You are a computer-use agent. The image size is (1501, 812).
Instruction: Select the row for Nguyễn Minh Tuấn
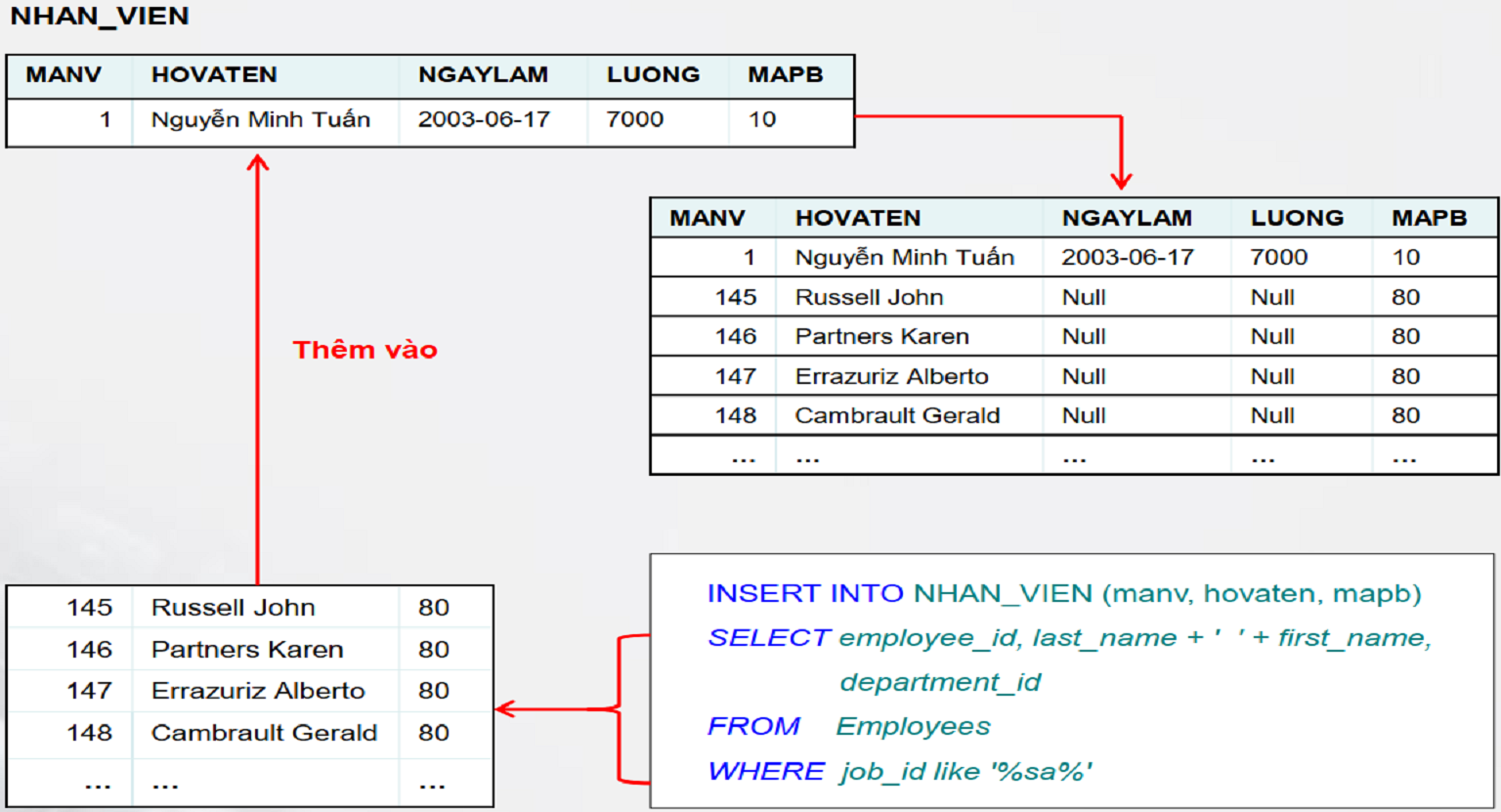point(909,256)
